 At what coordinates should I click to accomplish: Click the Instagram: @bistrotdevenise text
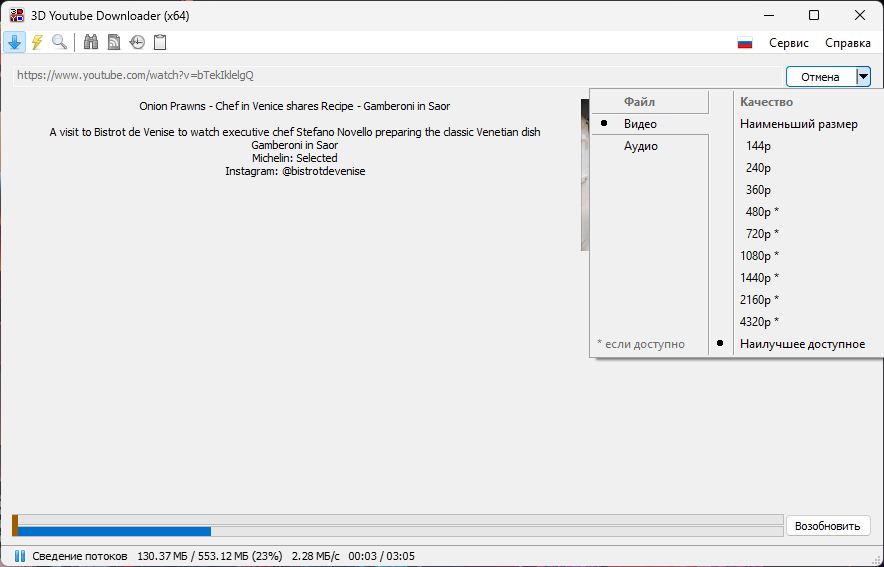295,171
